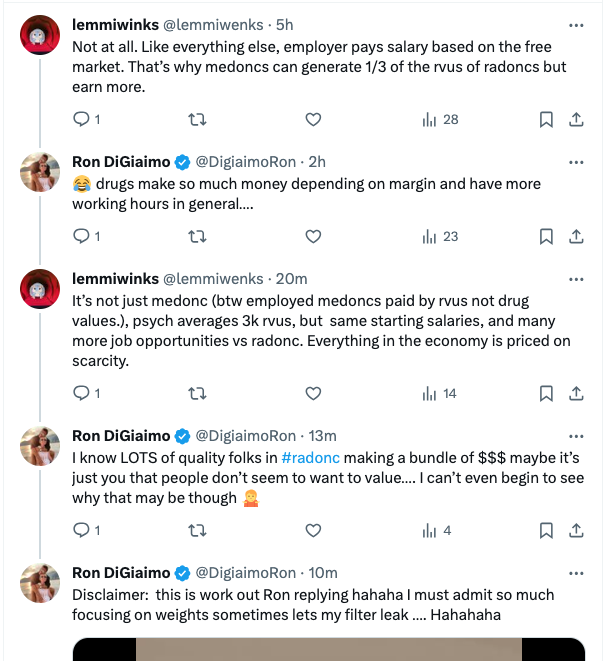Open Ron DiGiaimo's avatar on Disclaimer tweet
Viewport: 610px width, 661px height.
[40, 583]
